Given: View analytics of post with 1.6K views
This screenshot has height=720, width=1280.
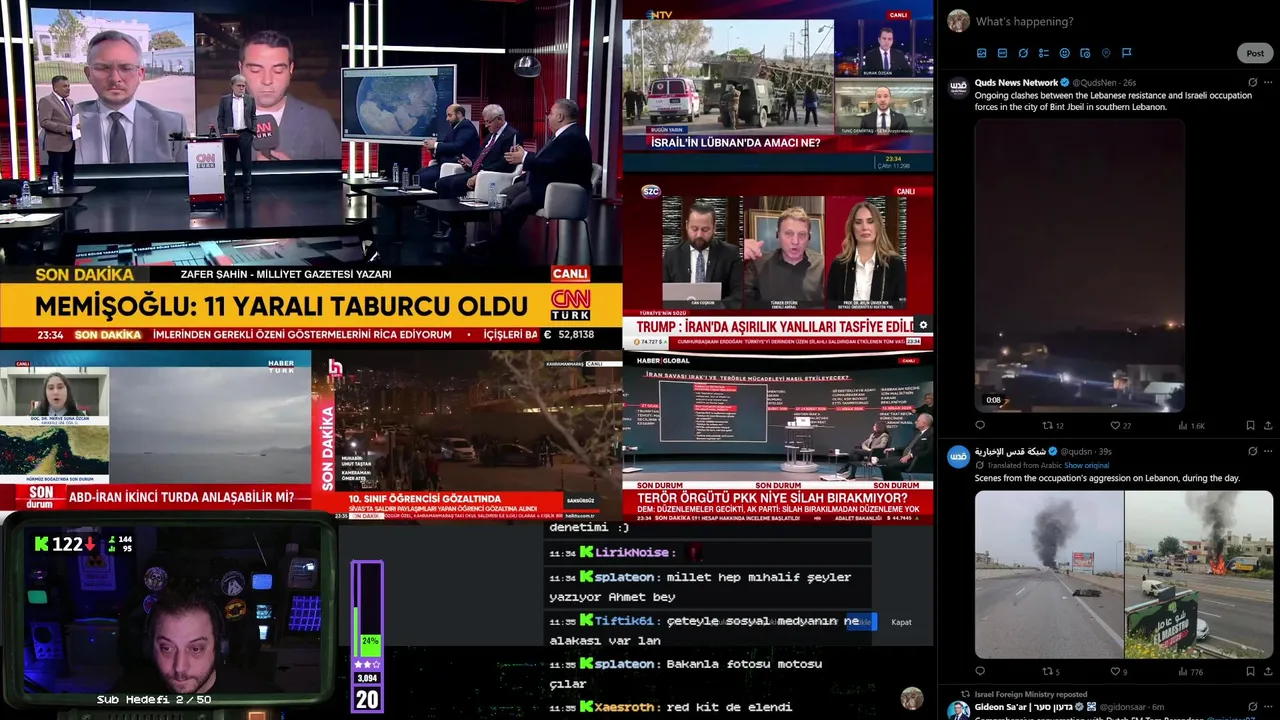Looking at the screenshot, I should coord(1191,426).
